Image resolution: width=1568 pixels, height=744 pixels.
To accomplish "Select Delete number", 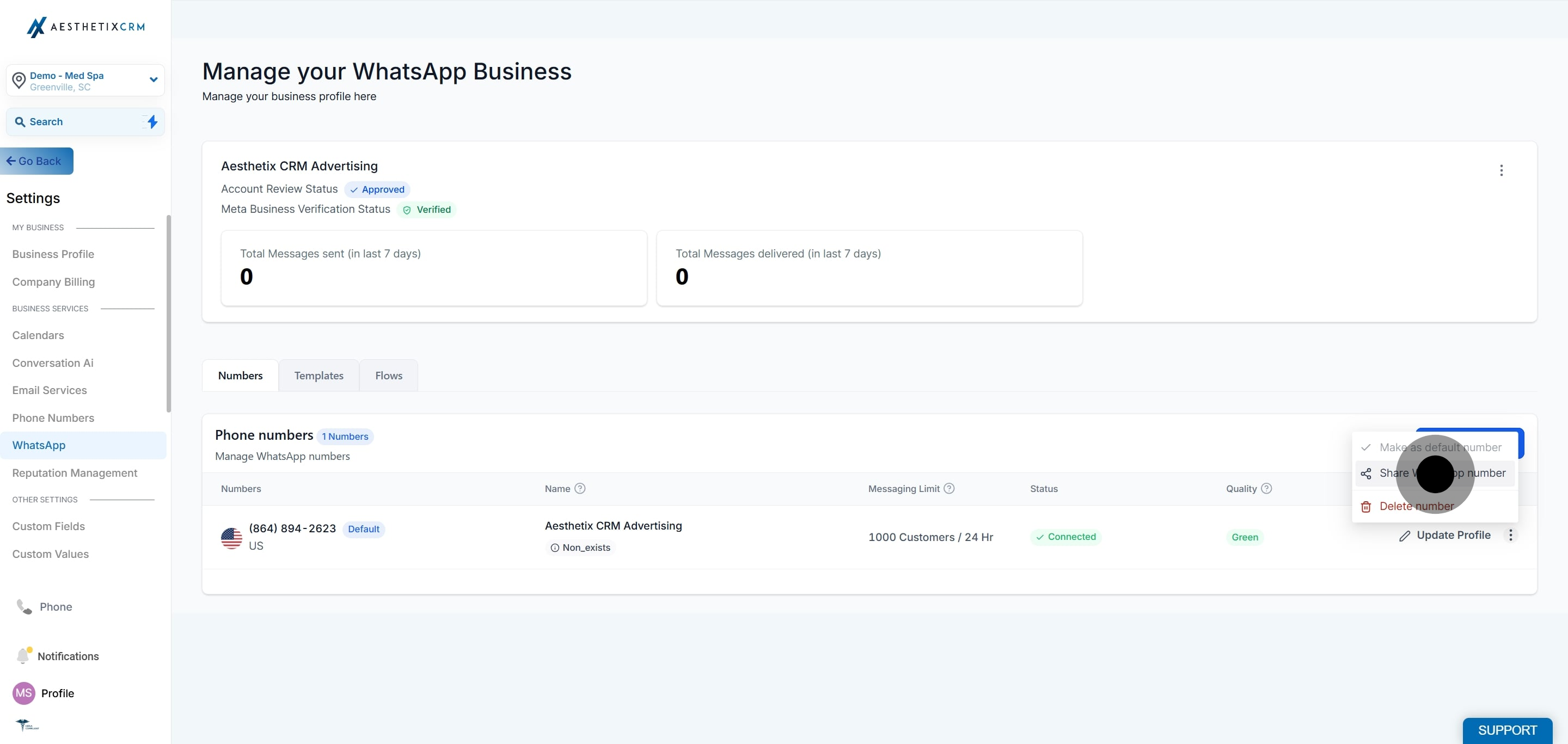I will (x=1435, y=506).
